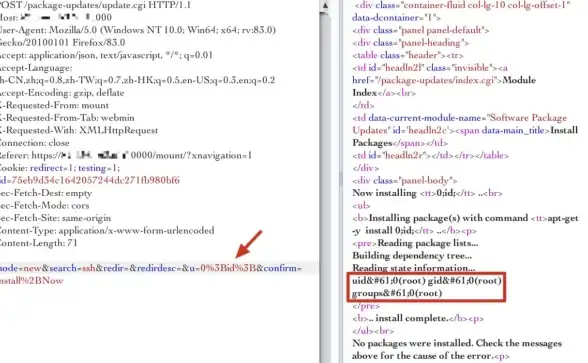588x363 pixels.
Task: Click the 'Reading state information...' response line
Action: pyautogui.click(x=414, y=268)
